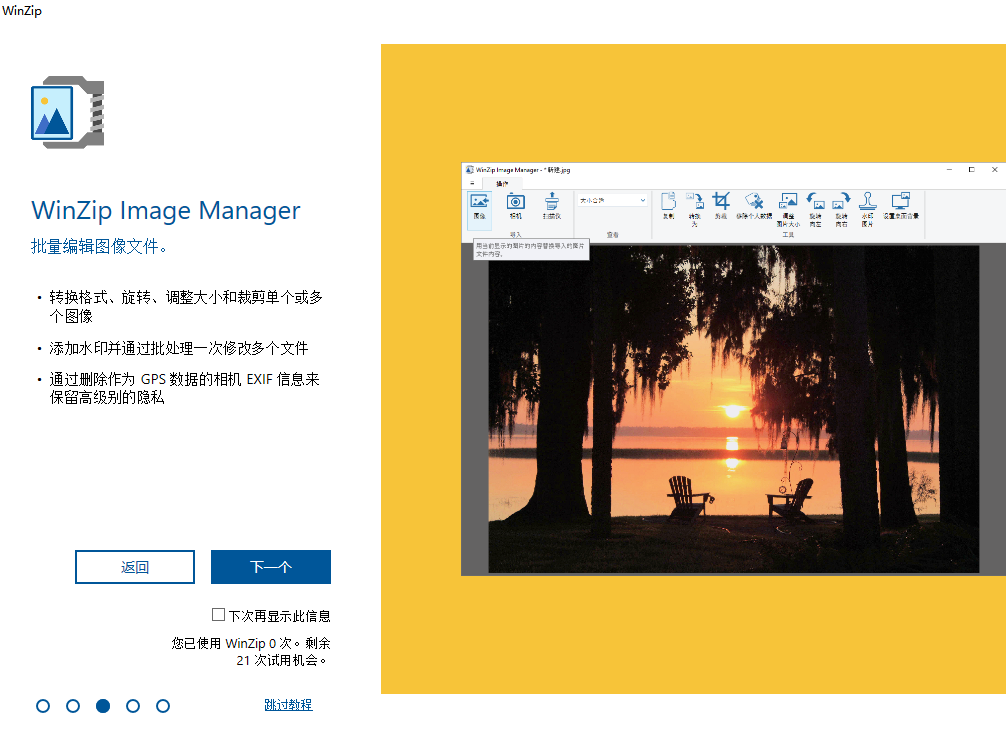Skip the tutorial via 跳过教程 link

[x=288, y=705]
